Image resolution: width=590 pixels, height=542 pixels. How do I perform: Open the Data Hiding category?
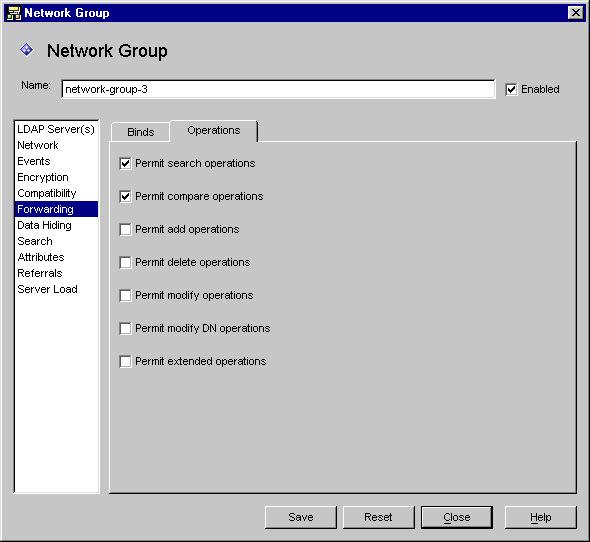point(56,225)
